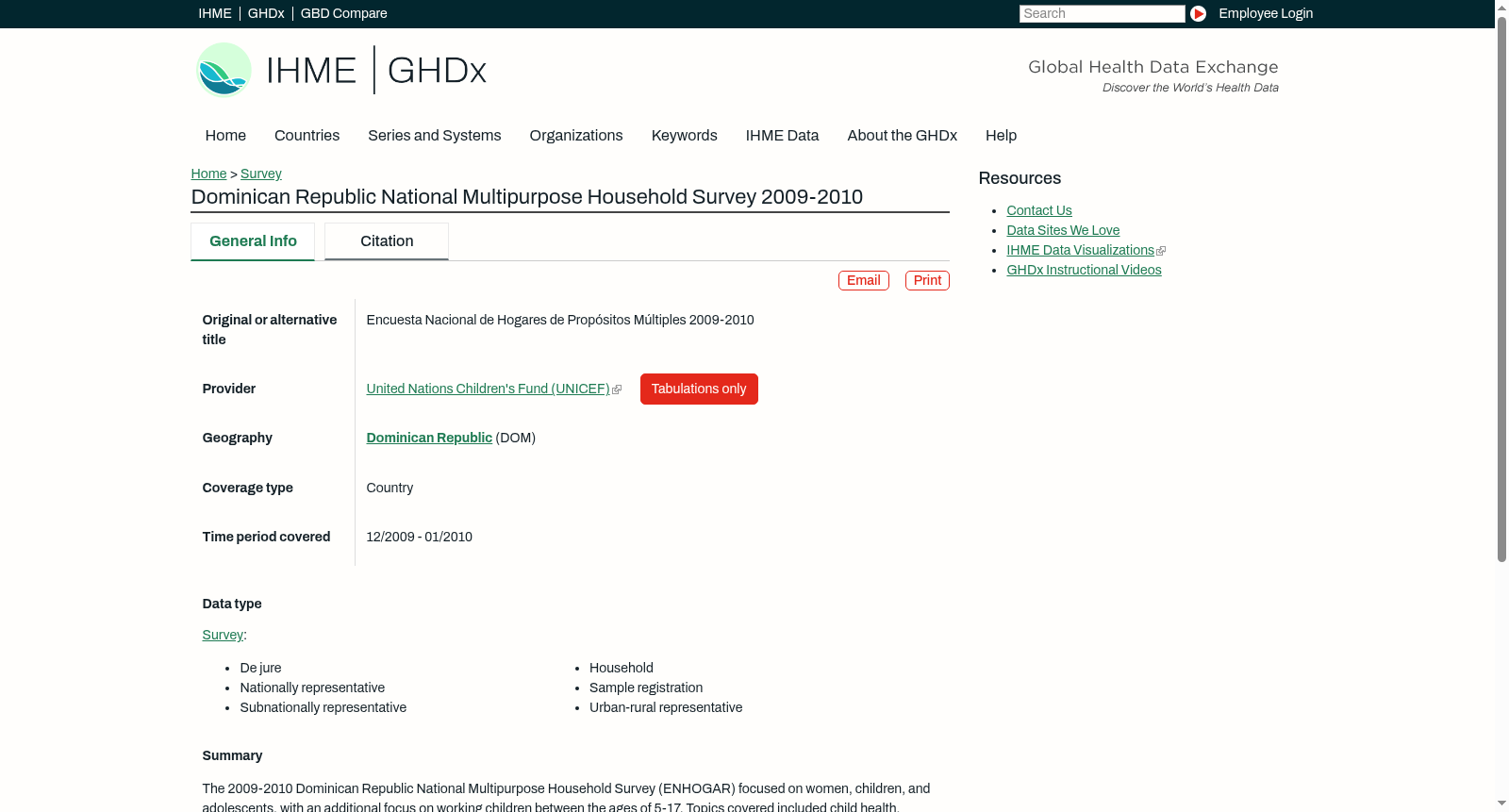Click the coverage type value 'Country'
This screenshot has height=812, width=1509.
tap(390, 488)
